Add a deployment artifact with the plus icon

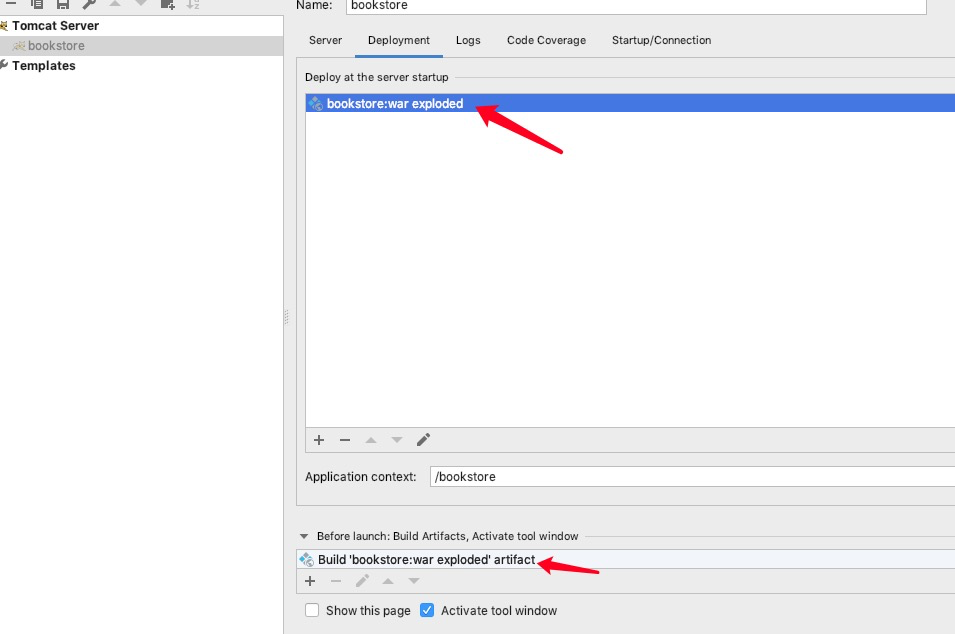pos(319,440)
